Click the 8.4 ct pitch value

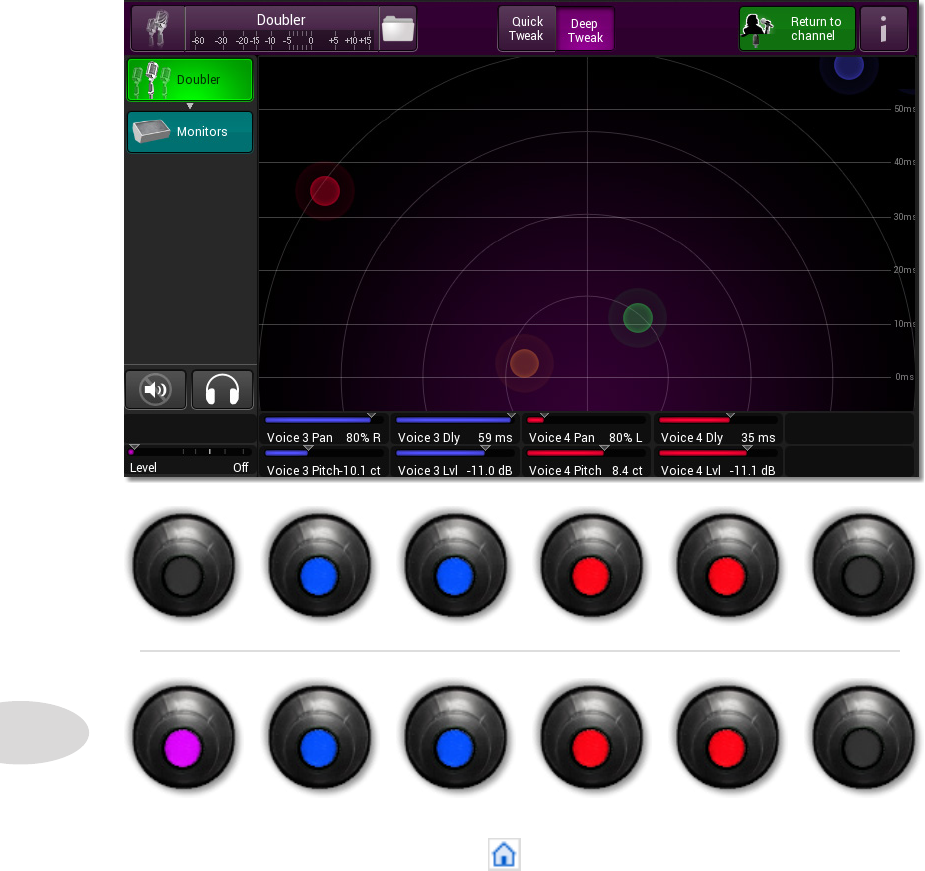pos(627,471)
